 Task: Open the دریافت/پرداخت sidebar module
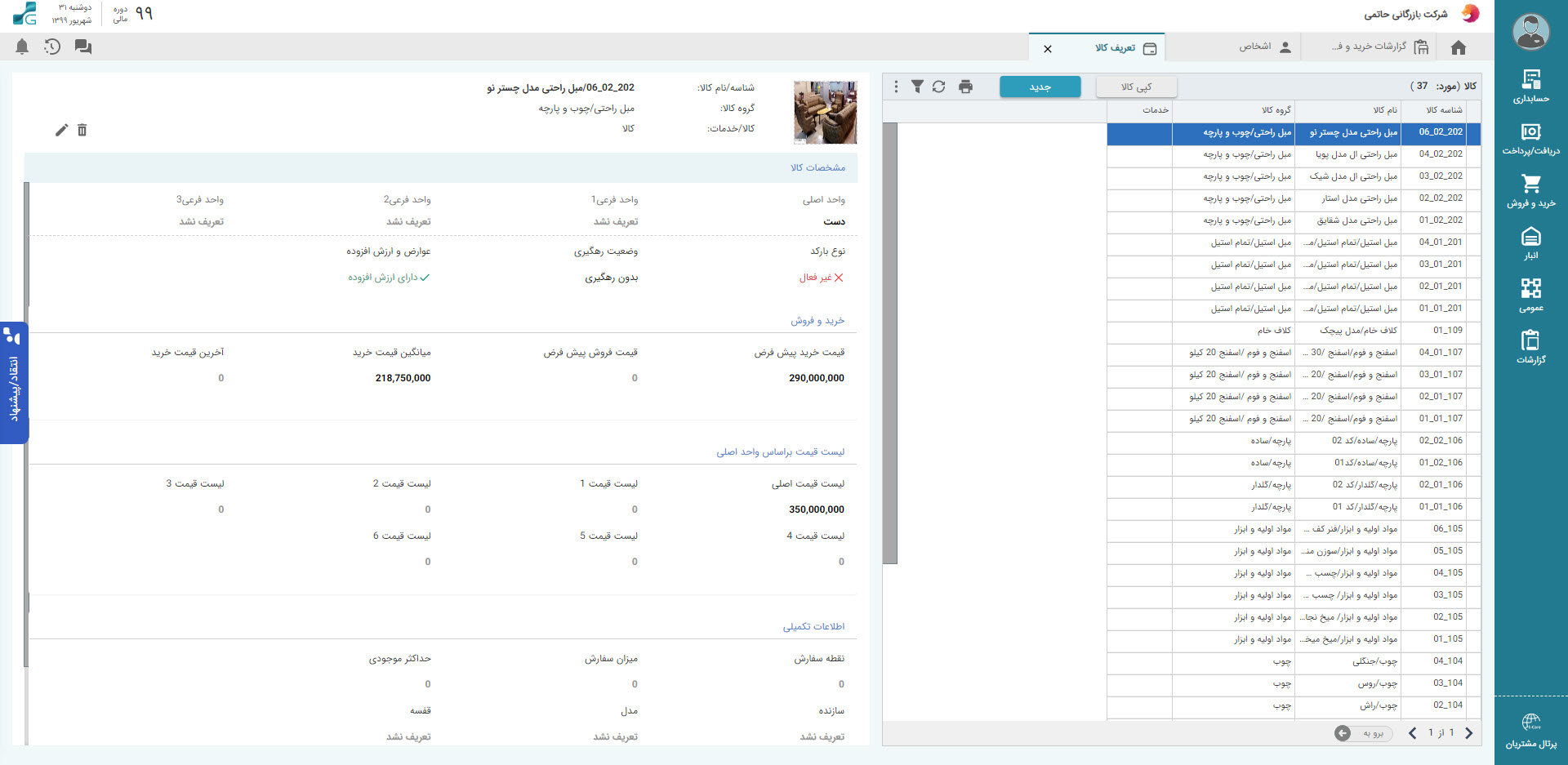tap(1530, 139)
